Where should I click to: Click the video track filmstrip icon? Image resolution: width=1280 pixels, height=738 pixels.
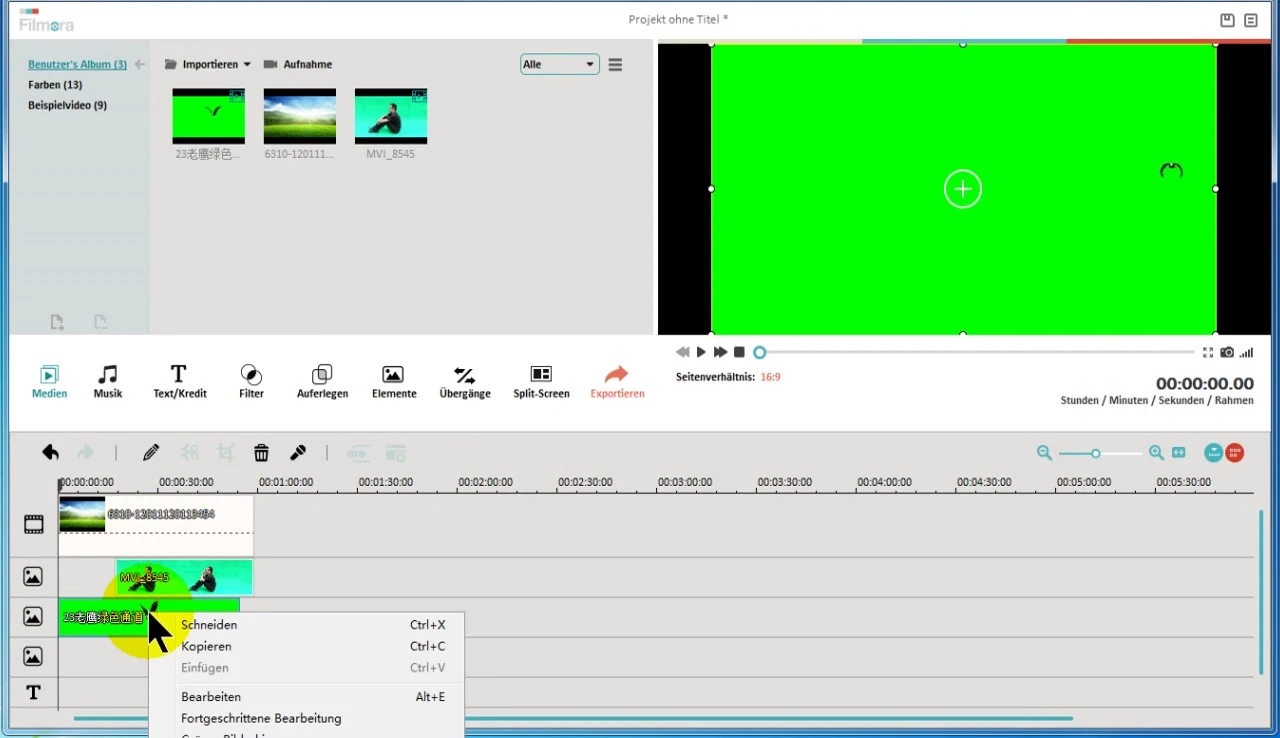point(34,524)
